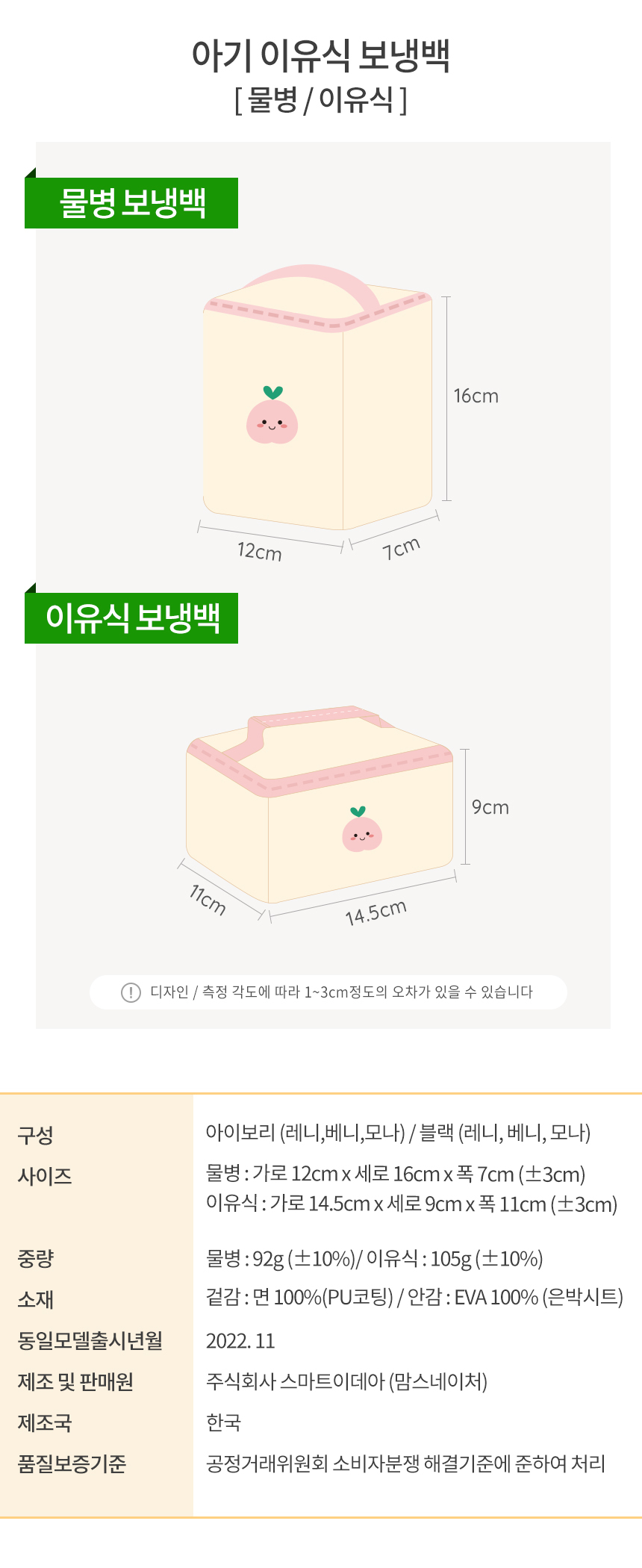The height and width of the screenshot is (1568, 642).
Task: Click the green 이유식 보냉백 banner
Action: tap(131, 618)
